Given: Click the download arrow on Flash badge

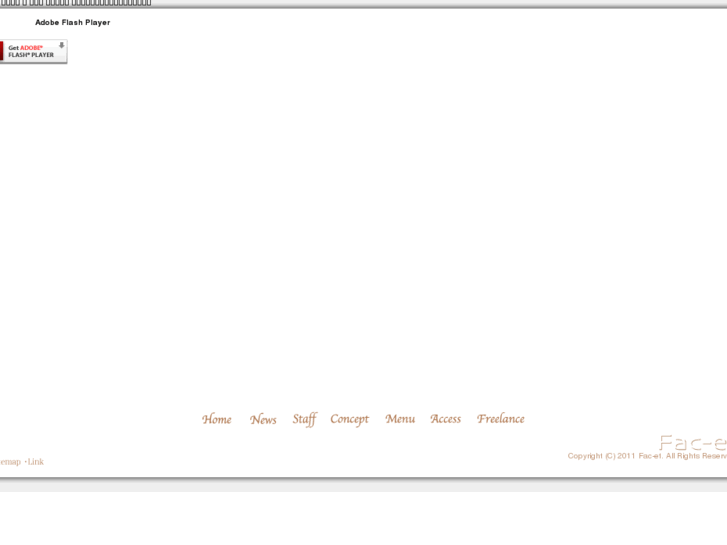Looking at the screenshot, I should tap(61, 45).
